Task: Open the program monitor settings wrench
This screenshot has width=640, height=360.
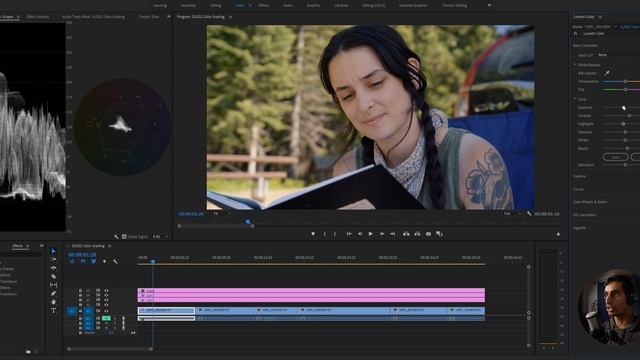Action: (529, 213)
